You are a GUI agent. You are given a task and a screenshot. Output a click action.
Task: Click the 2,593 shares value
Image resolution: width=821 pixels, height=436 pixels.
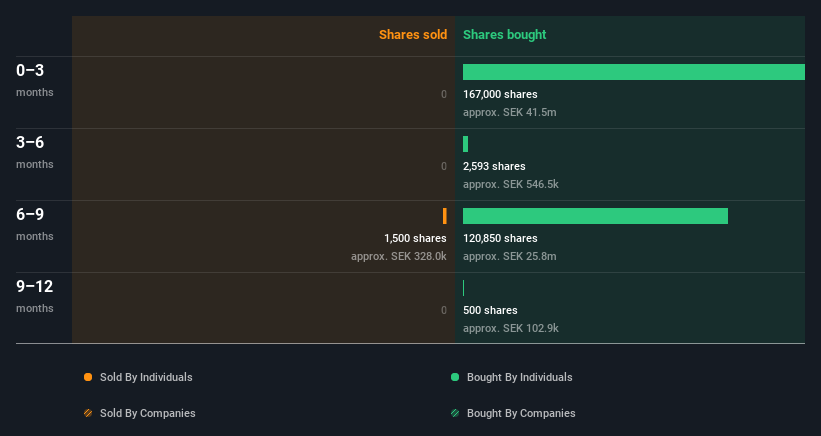click(x=494, y=166)
